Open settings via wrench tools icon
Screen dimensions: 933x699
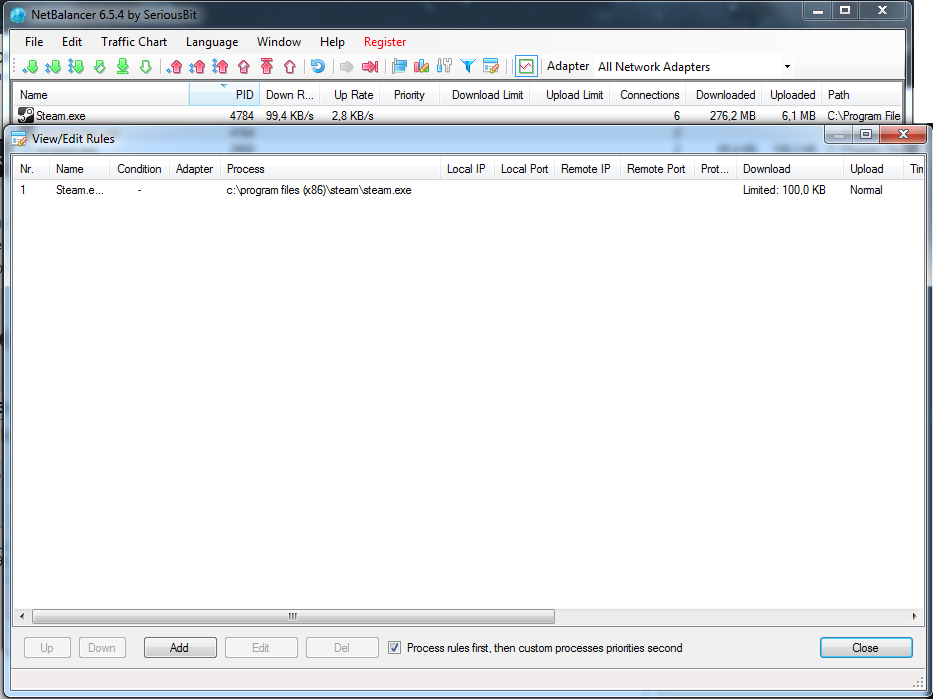pos(444,67)
